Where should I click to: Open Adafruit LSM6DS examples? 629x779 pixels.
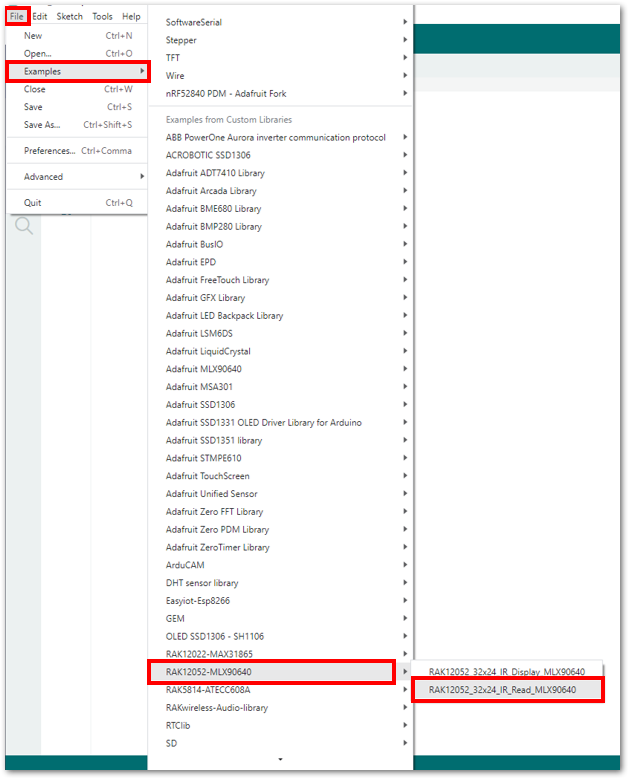click(x=281, y=334)
